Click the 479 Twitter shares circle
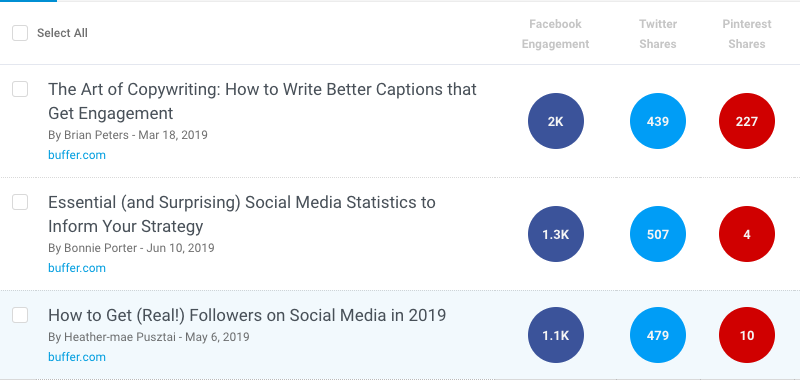Viewport: 800px width, 383px height. click(x=658, y=335)
